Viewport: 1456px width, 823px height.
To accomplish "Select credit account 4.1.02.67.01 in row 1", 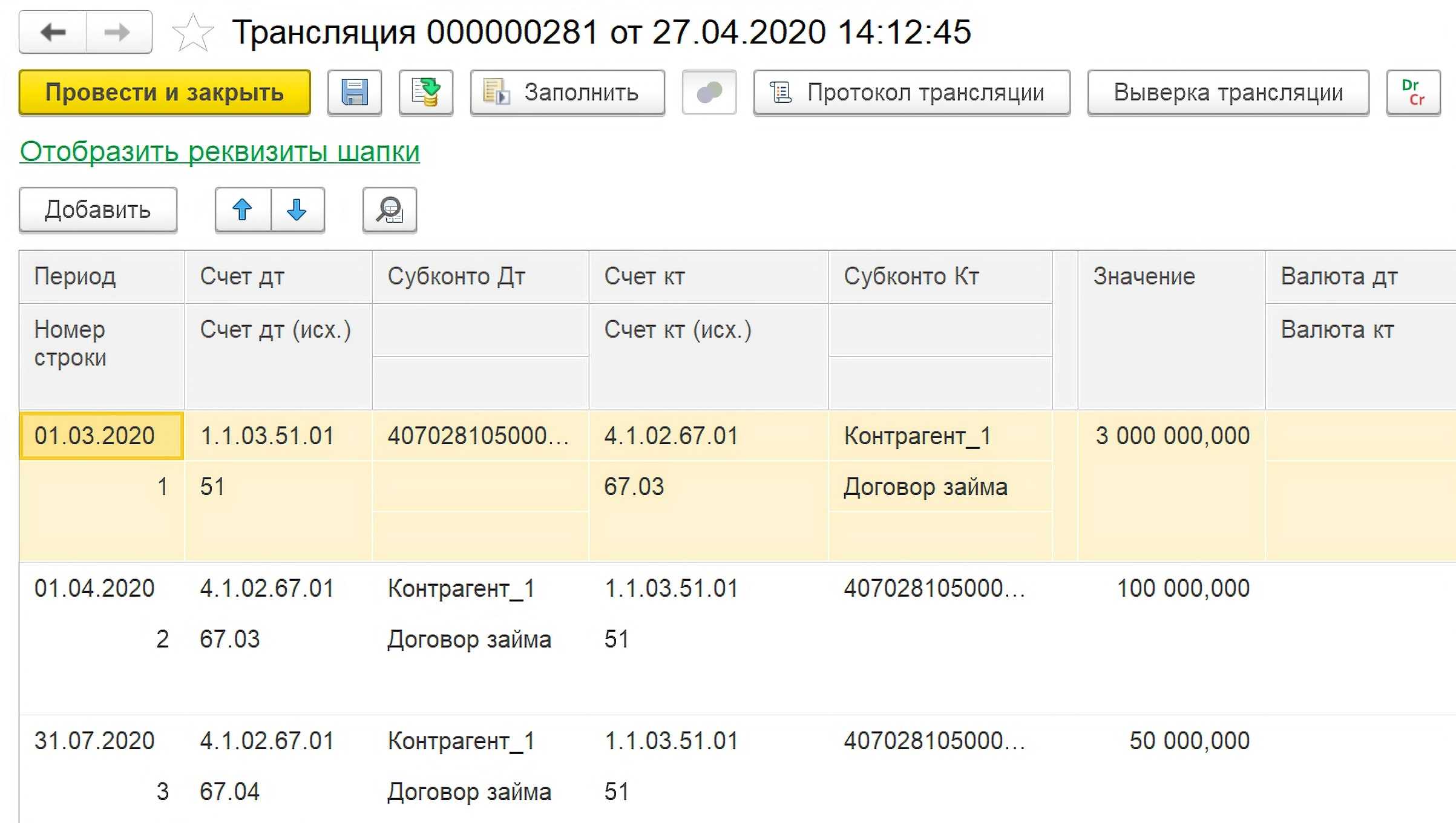I will 709,436.
